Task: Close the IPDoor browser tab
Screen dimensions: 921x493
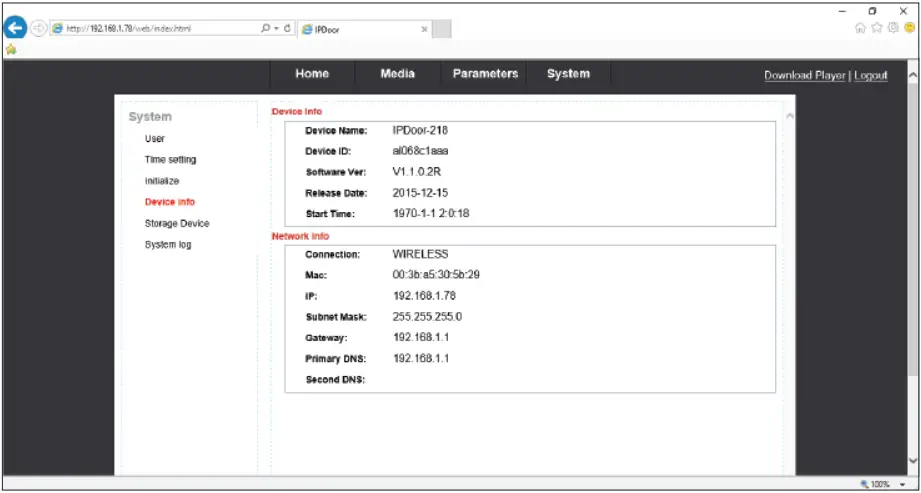Action: (424, 29)
